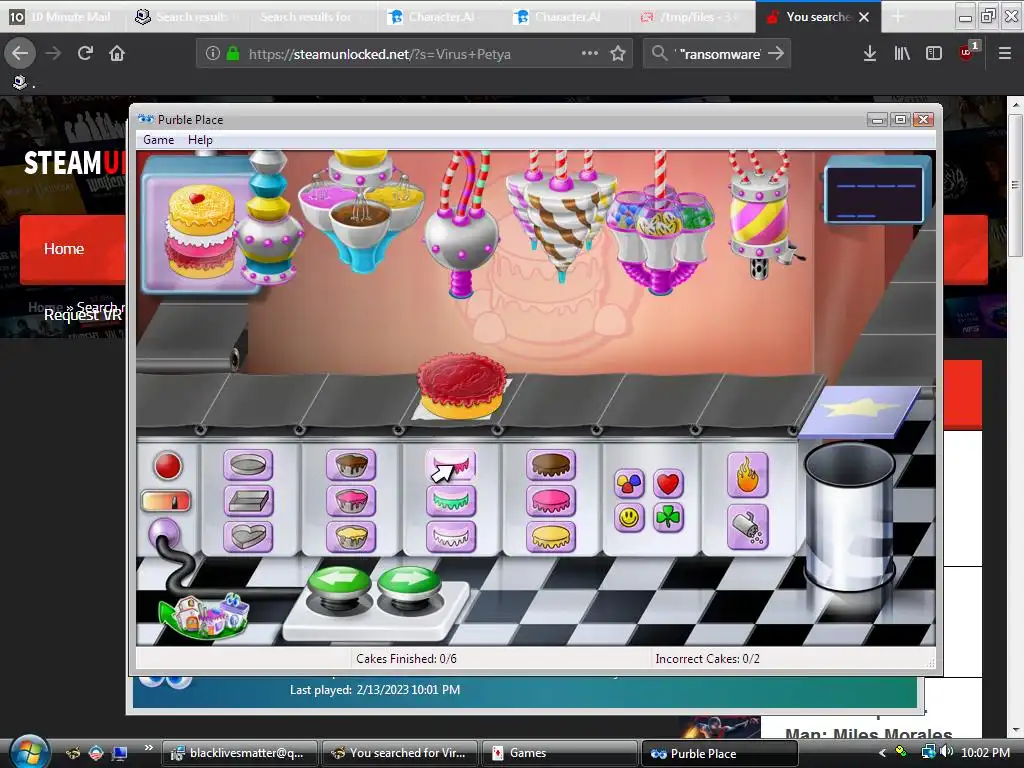Move conveyor right with green arrow button
Screen dimensions: 1024x768
409,583
